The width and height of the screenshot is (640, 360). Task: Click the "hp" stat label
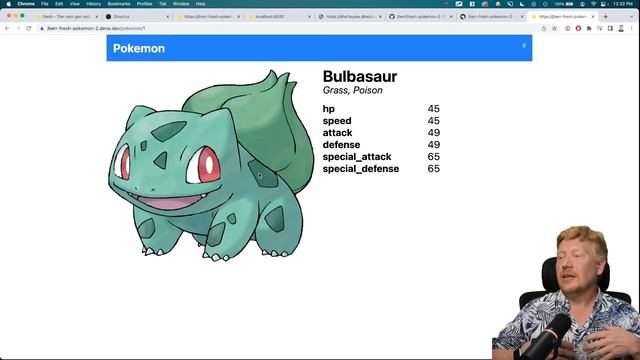click(x=329, y=109)
